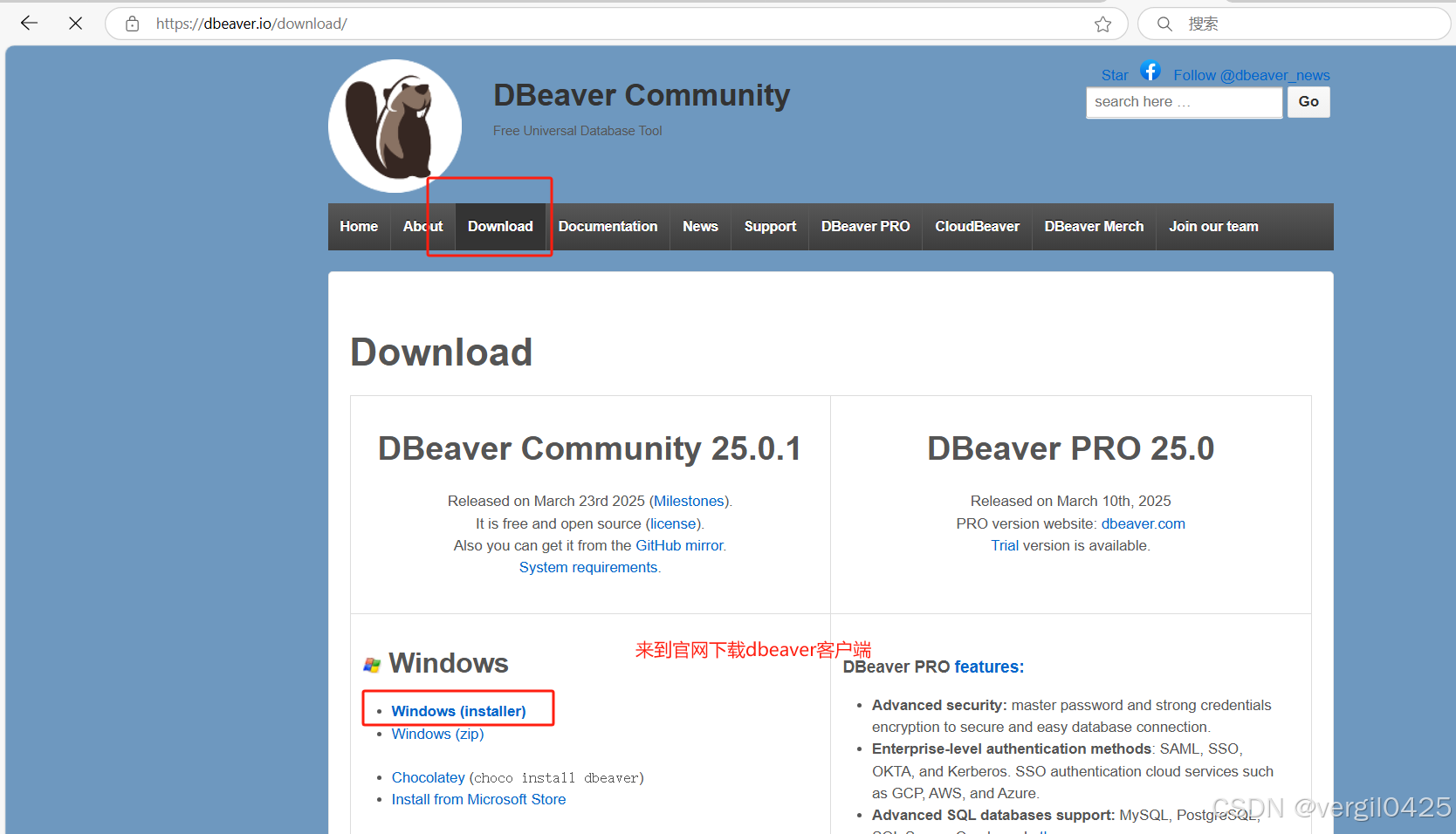Open the About menu item

[x=422, y=227]
